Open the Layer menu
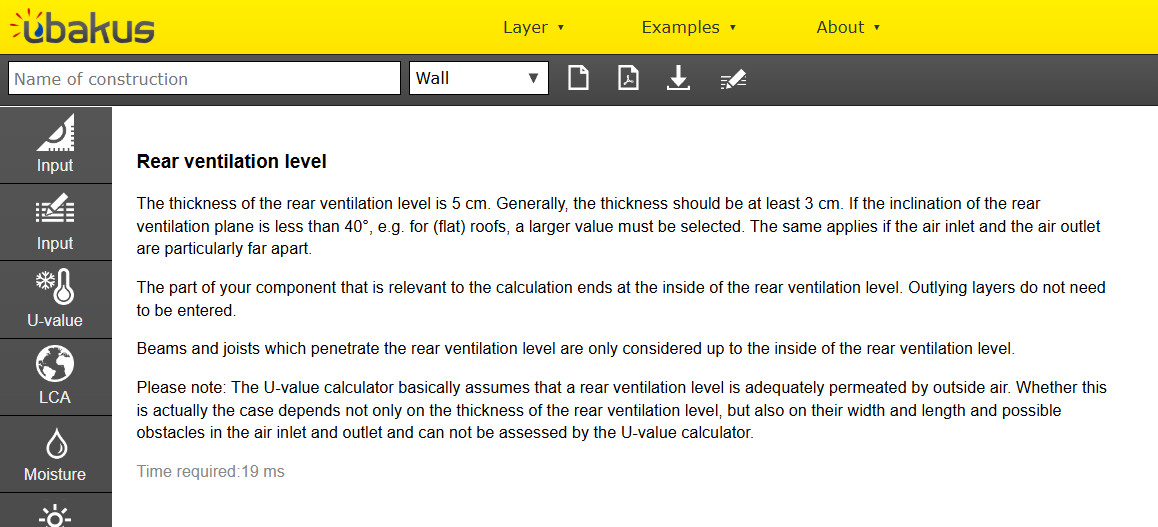This screenshot has height=527, width=1158. [x=533, y=27]
